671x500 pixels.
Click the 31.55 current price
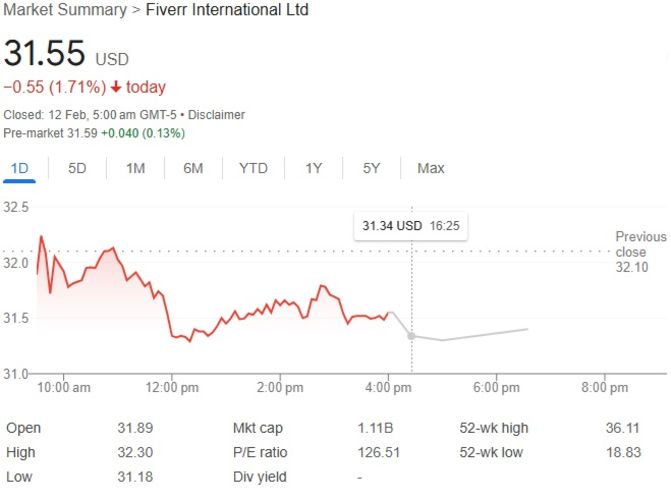coord(44,54)
